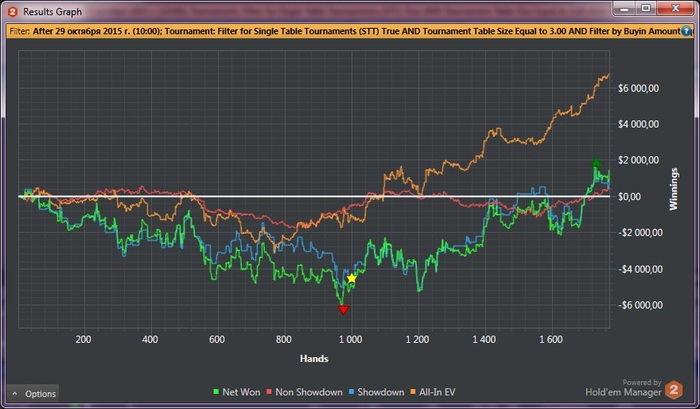Toggle the Non Showdown legend entry
This screenshot has height=409, width=700.
pos(304,392)
